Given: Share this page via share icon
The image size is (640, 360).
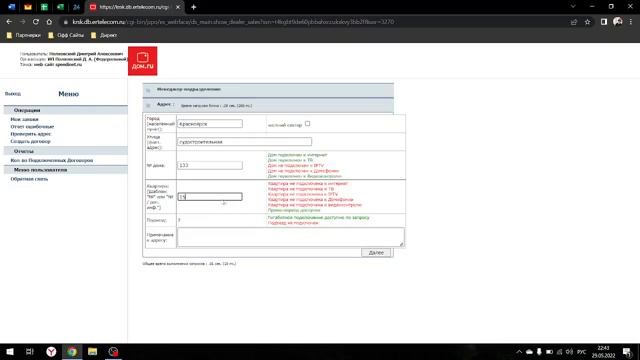Looking at the screenshot, I should 574,22.
